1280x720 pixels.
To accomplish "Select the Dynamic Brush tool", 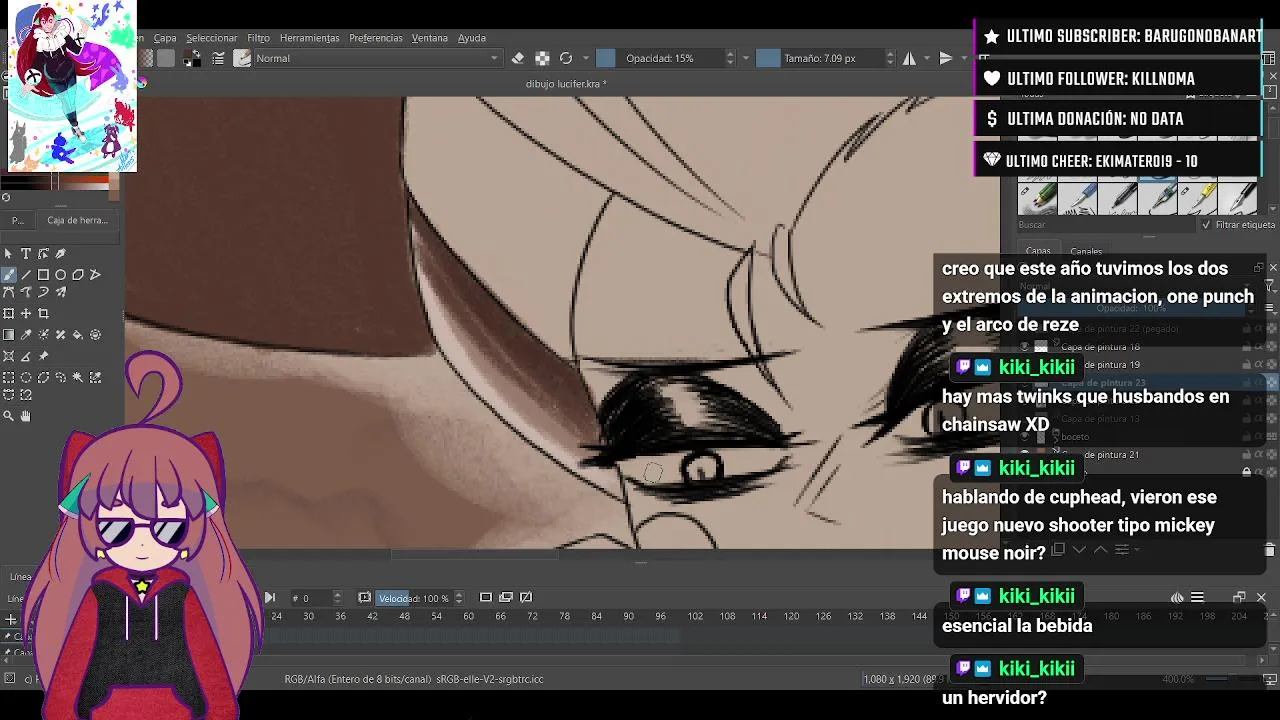I will 43,293.
